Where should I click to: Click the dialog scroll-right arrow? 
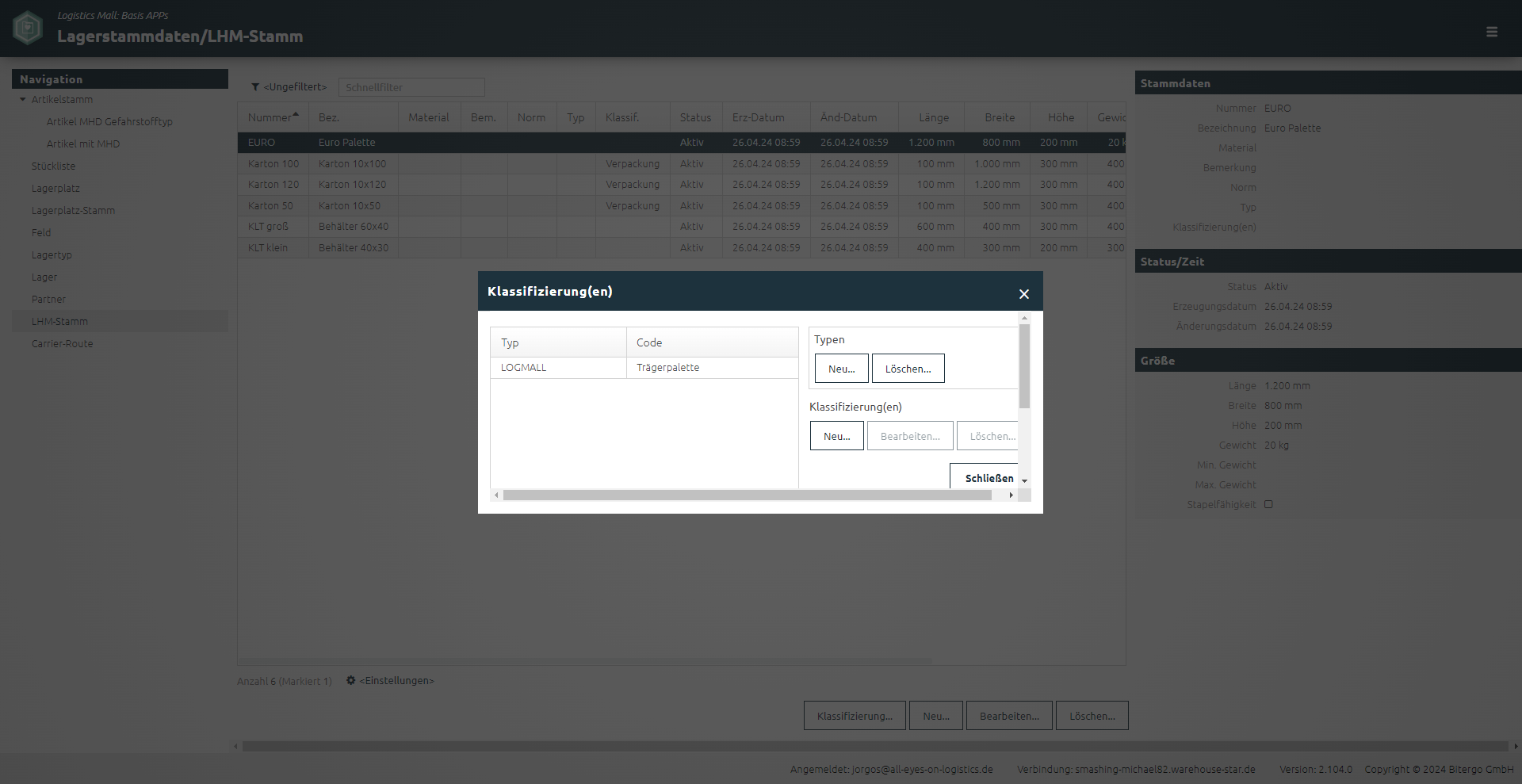point(1011,495)
